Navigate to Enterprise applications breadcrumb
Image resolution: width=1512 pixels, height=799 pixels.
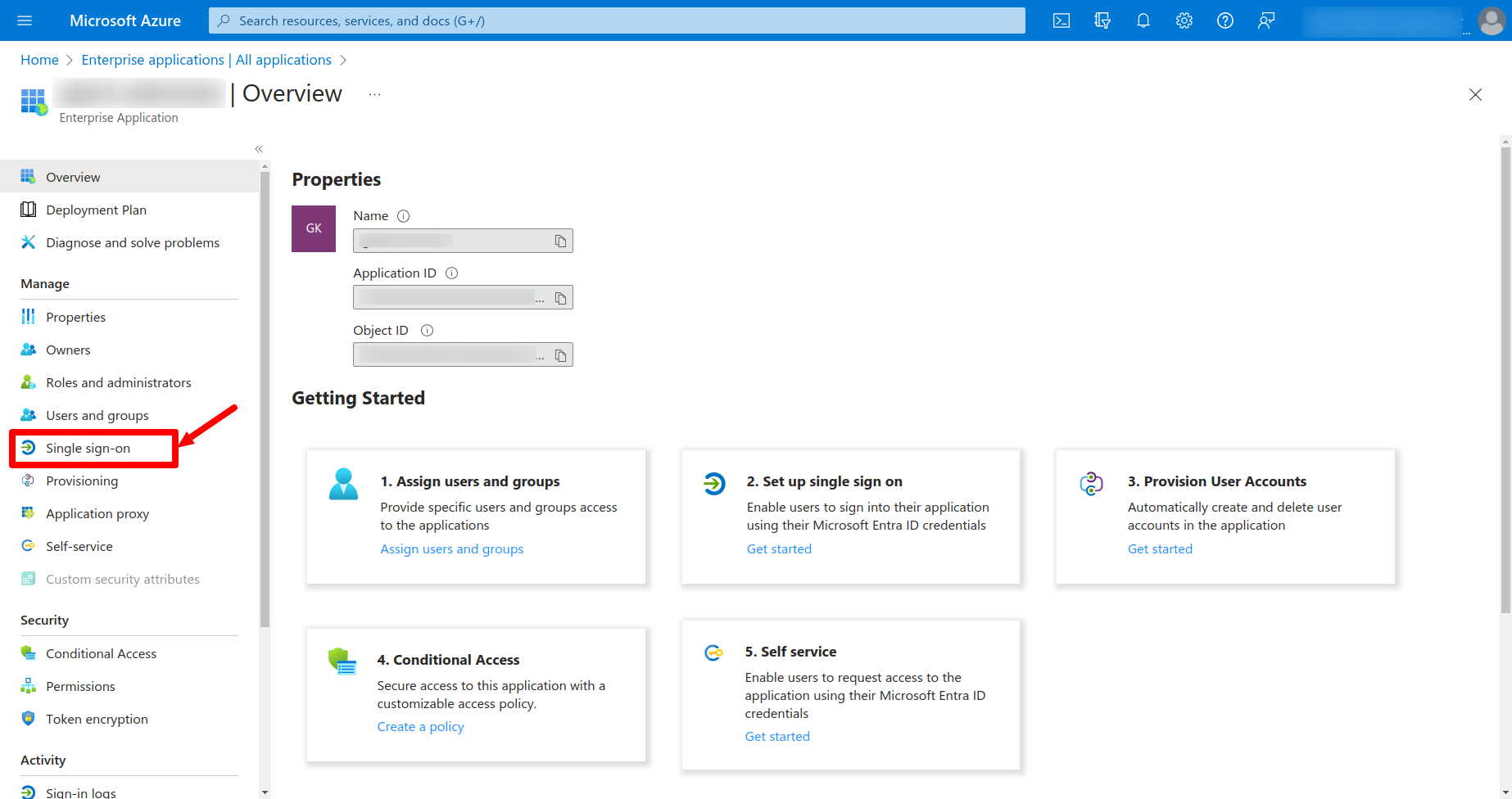[x=206, y=60]
